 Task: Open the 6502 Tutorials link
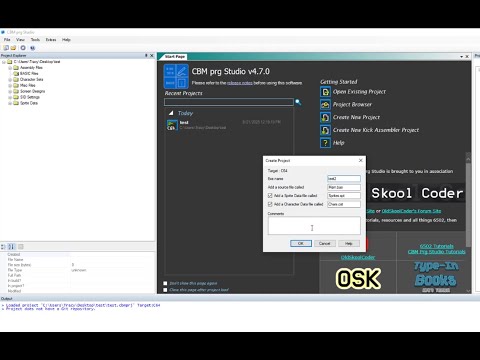[x=437, y=246]
